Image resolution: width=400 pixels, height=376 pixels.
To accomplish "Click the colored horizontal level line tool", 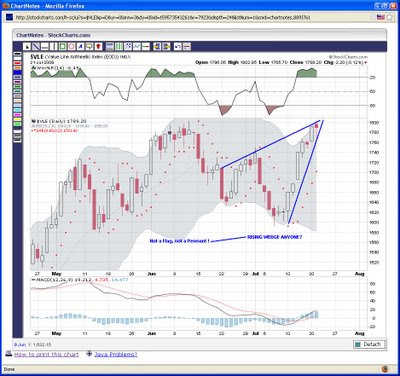I will coord(146,46).
